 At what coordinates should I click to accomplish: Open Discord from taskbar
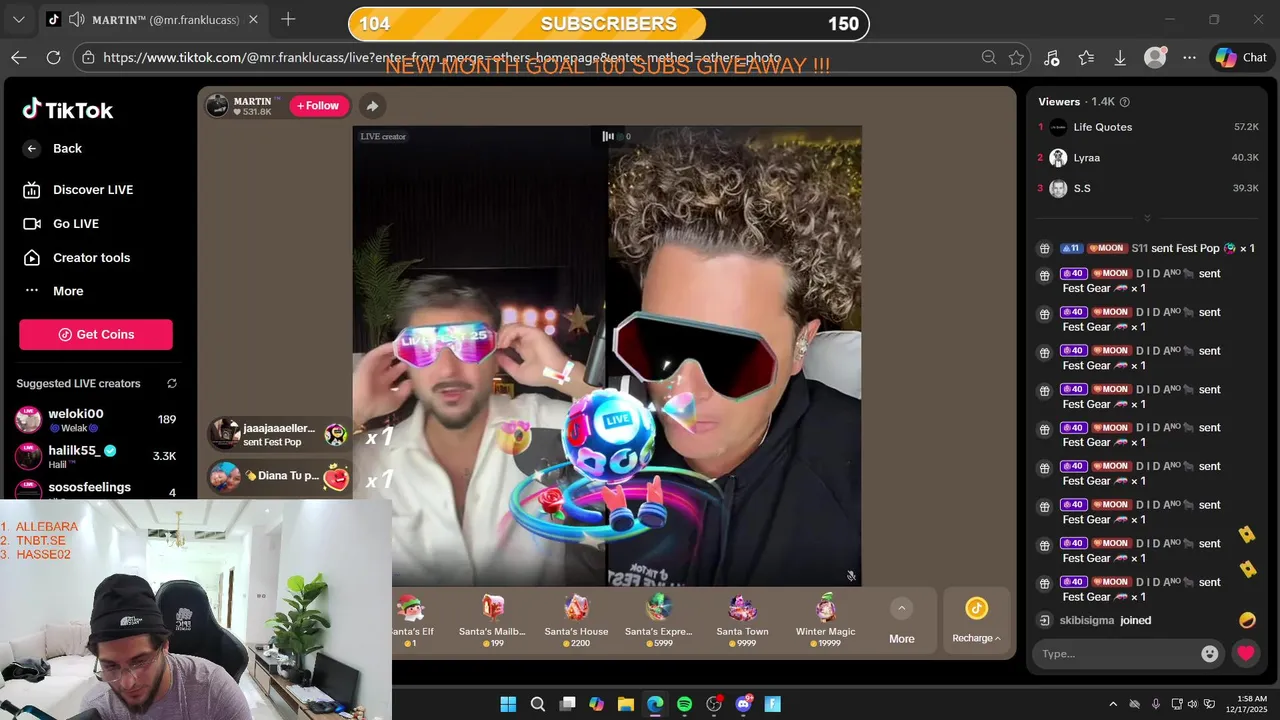(743, 704)
